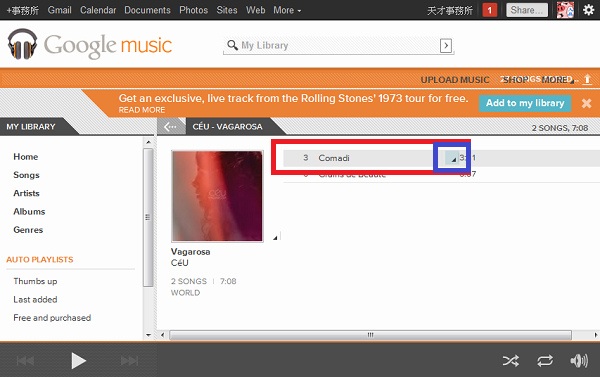Click the Vagarosa album cover art

217,196
